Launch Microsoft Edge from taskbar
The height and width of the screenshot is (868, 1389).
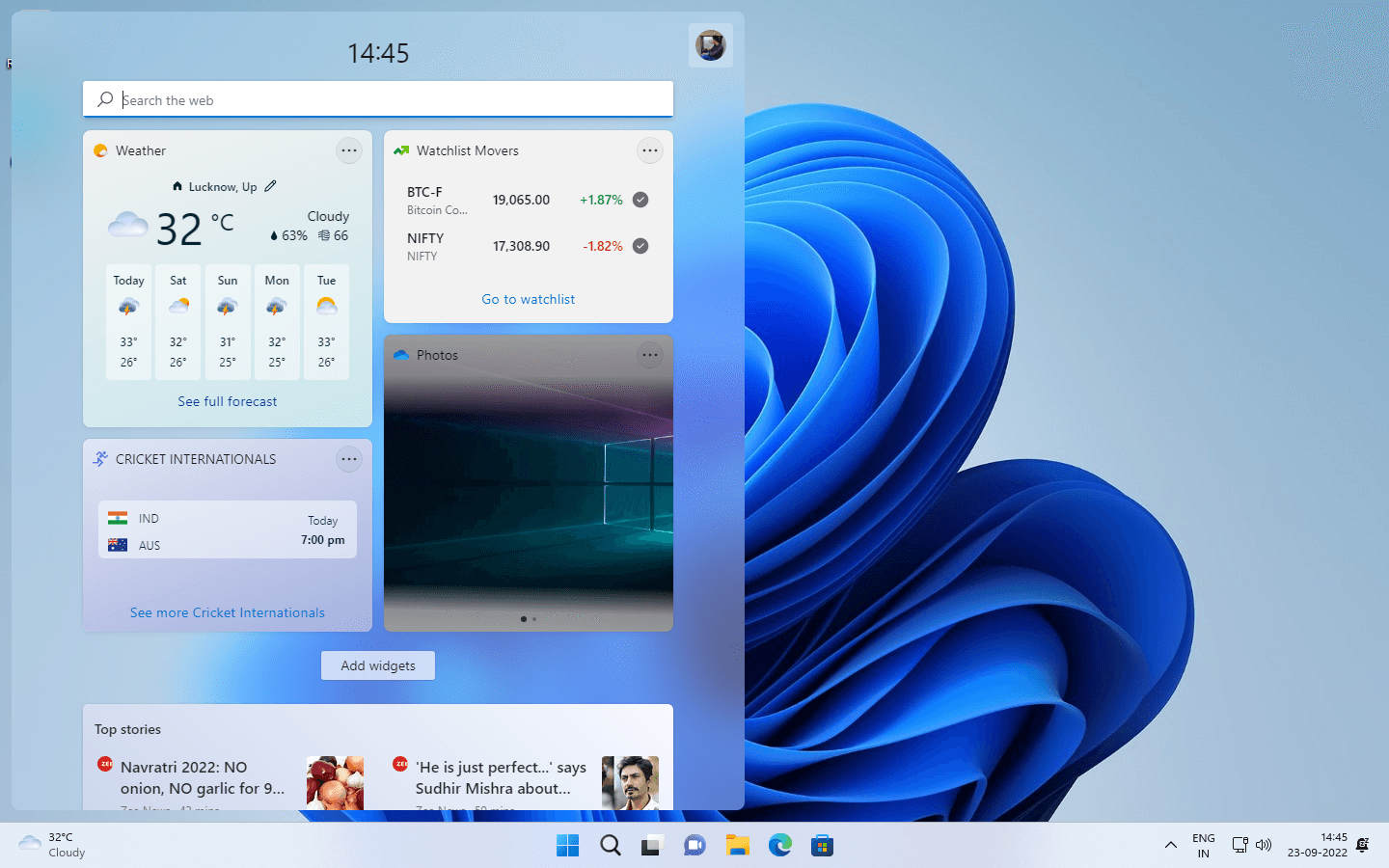pyautogui.click(x=779, y=846)
